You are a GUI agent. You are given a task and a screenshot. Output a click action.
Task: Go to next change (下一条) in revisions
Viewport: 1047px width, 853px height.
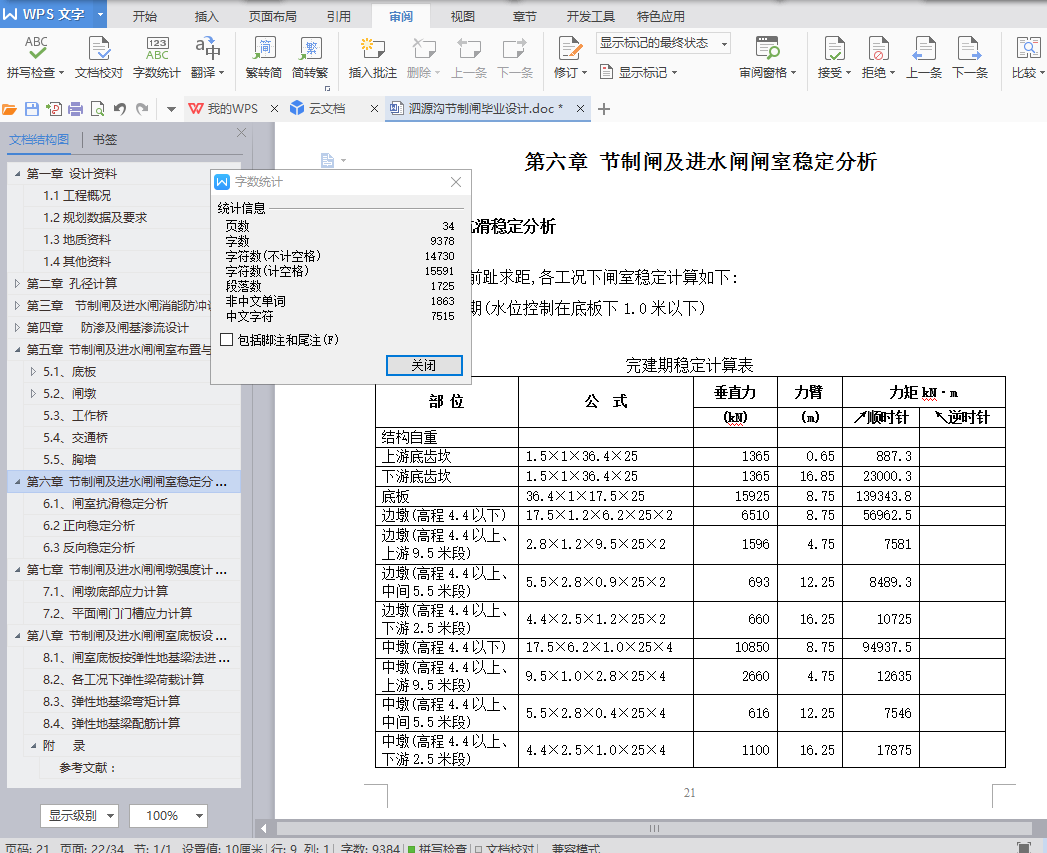tap(970, 48)
